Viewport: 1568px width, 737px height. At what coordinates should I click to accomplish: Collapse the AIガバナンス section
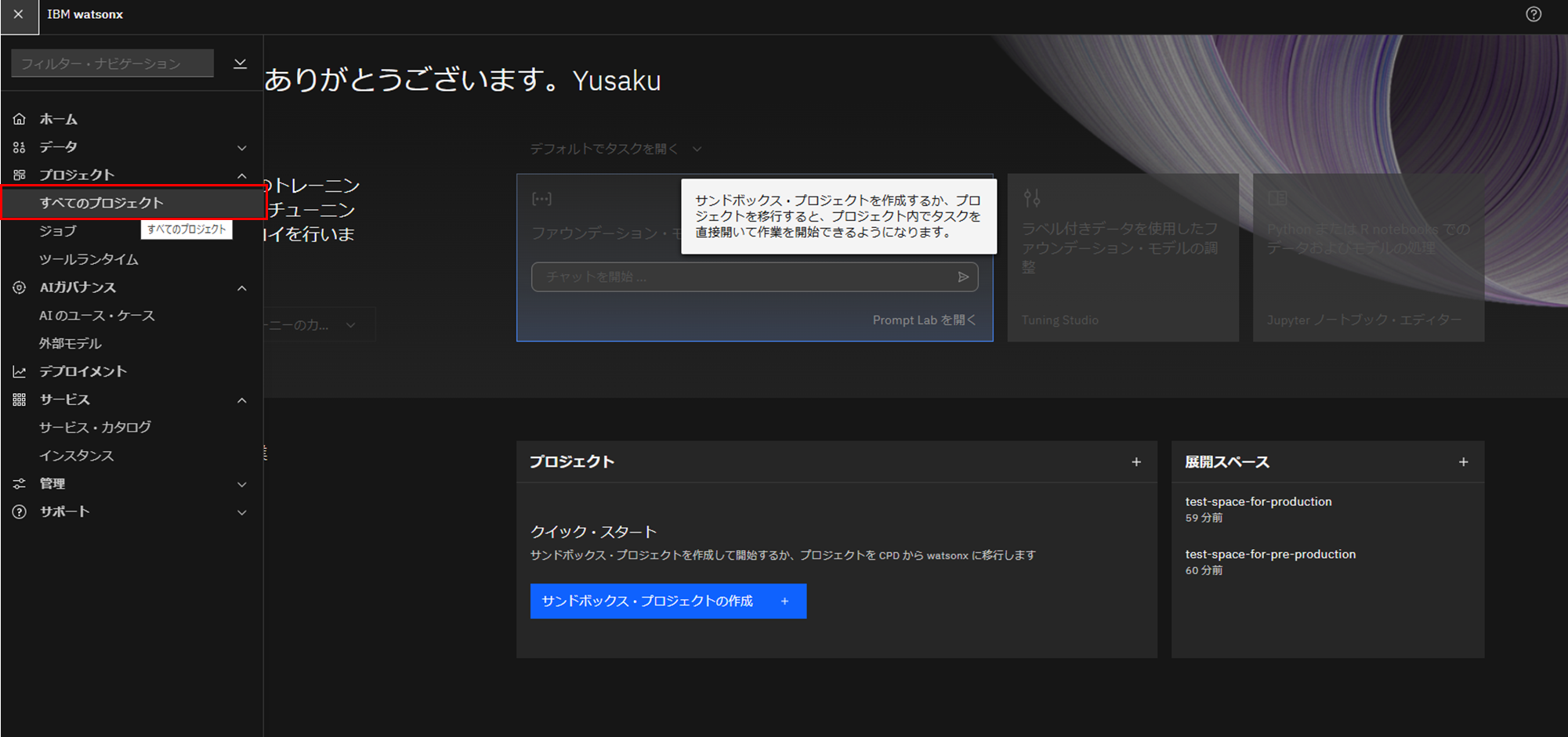pyautogui.click(x=242, y=288)
